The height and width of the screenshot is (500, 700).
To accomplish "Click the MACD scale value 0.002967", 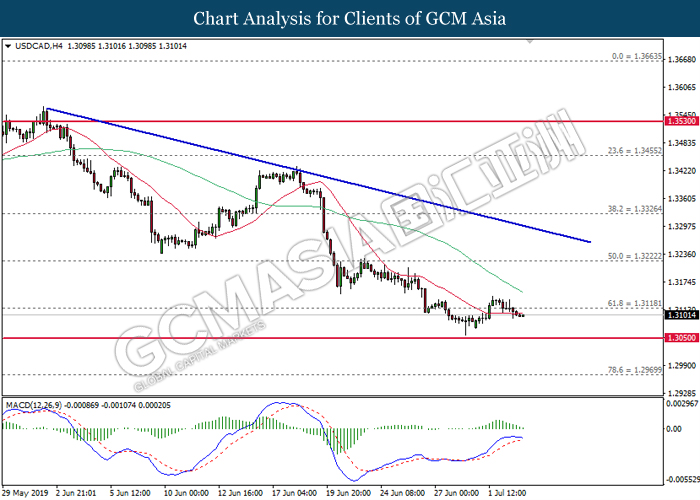I will click(x=682, y=404).
